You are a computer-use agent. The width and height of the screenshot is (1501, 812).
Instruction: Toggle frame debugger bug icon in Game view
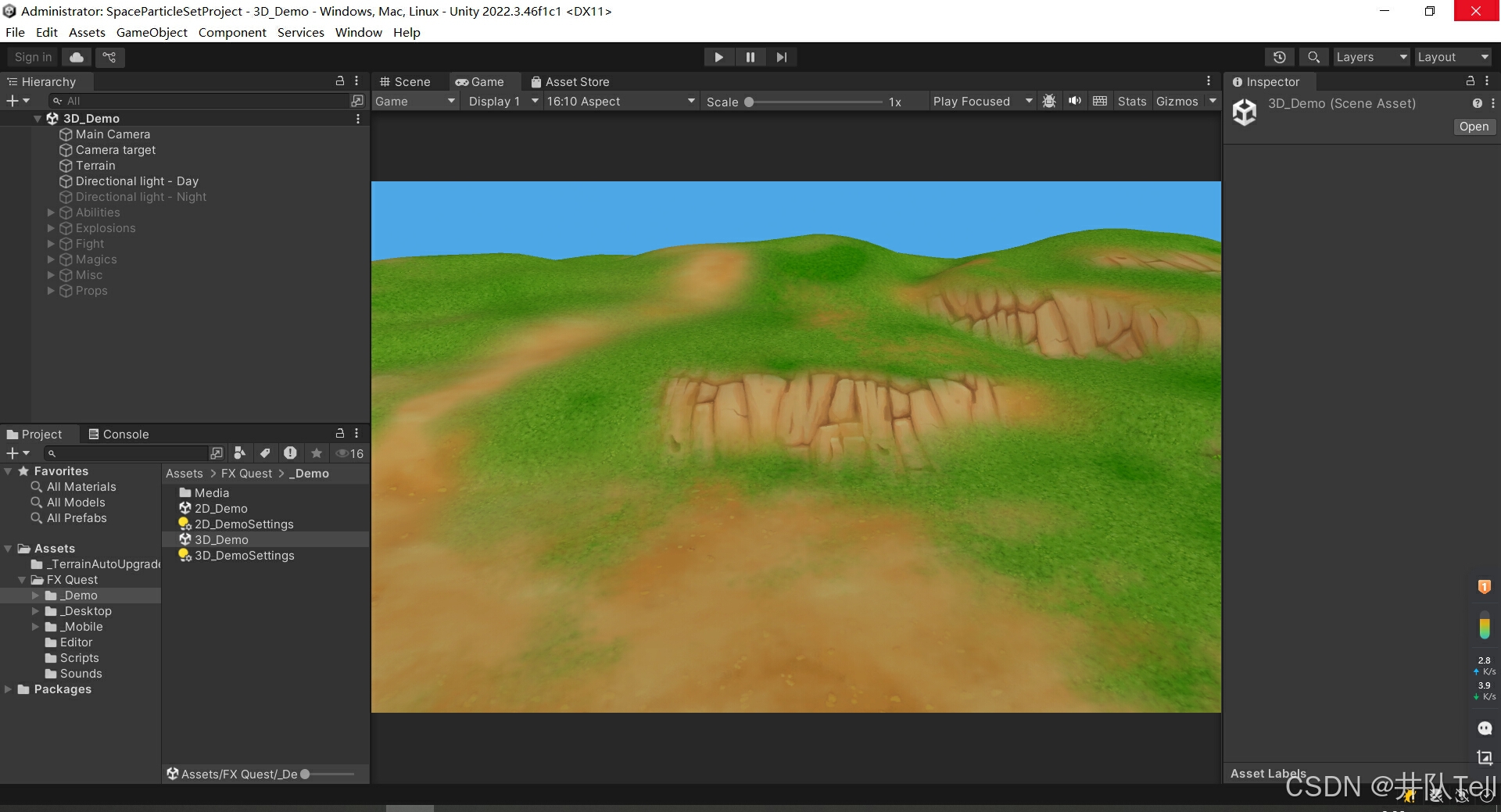pos(1049,101)
